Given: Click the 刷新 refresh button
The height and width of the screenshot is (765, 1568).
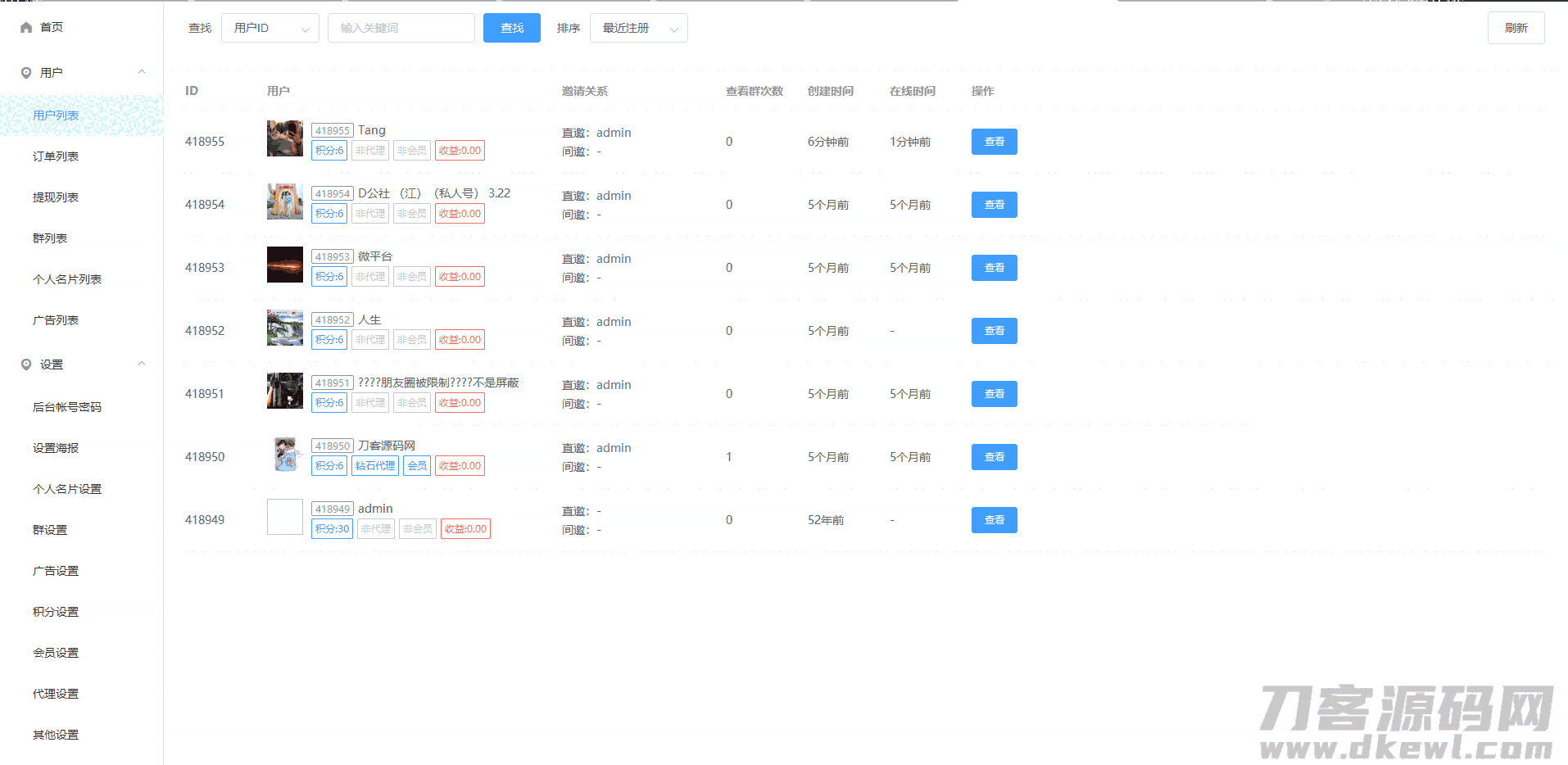Looking at the screenshot, I should point(1516,28).
